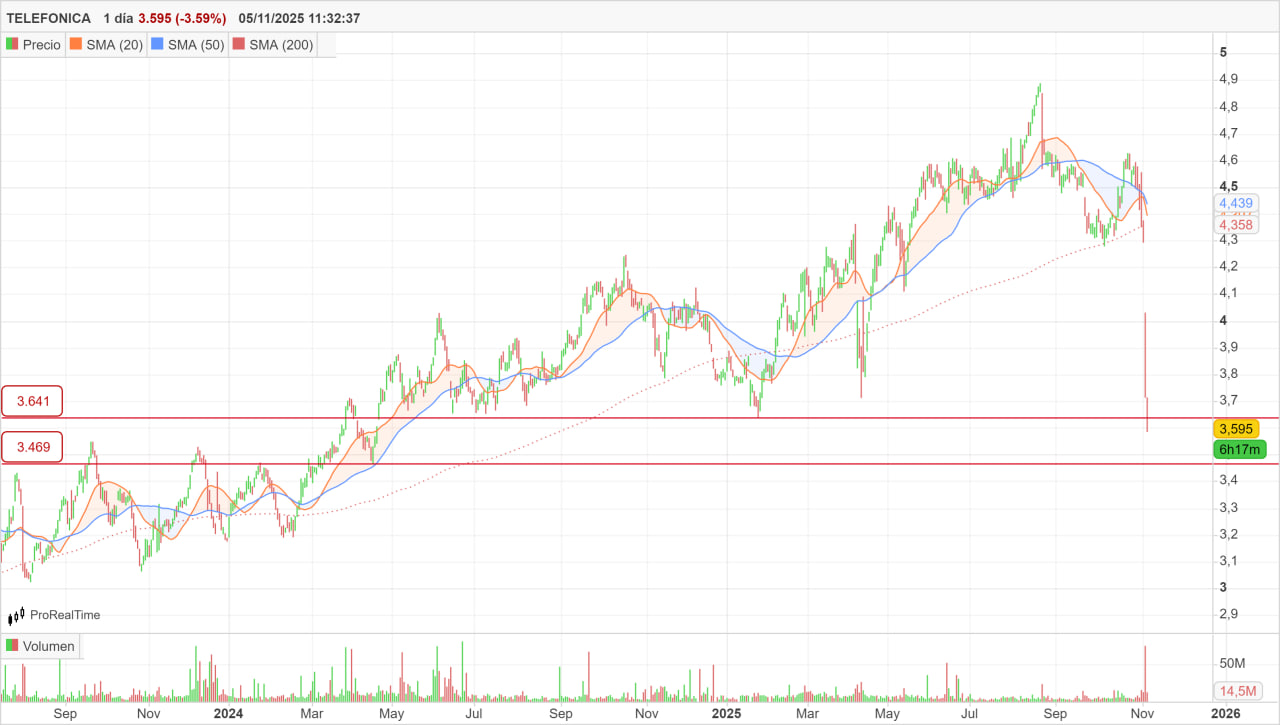Click the green 6h17m countdown badge
This screenshot has height=725, width=1280.
[1236, 450]
